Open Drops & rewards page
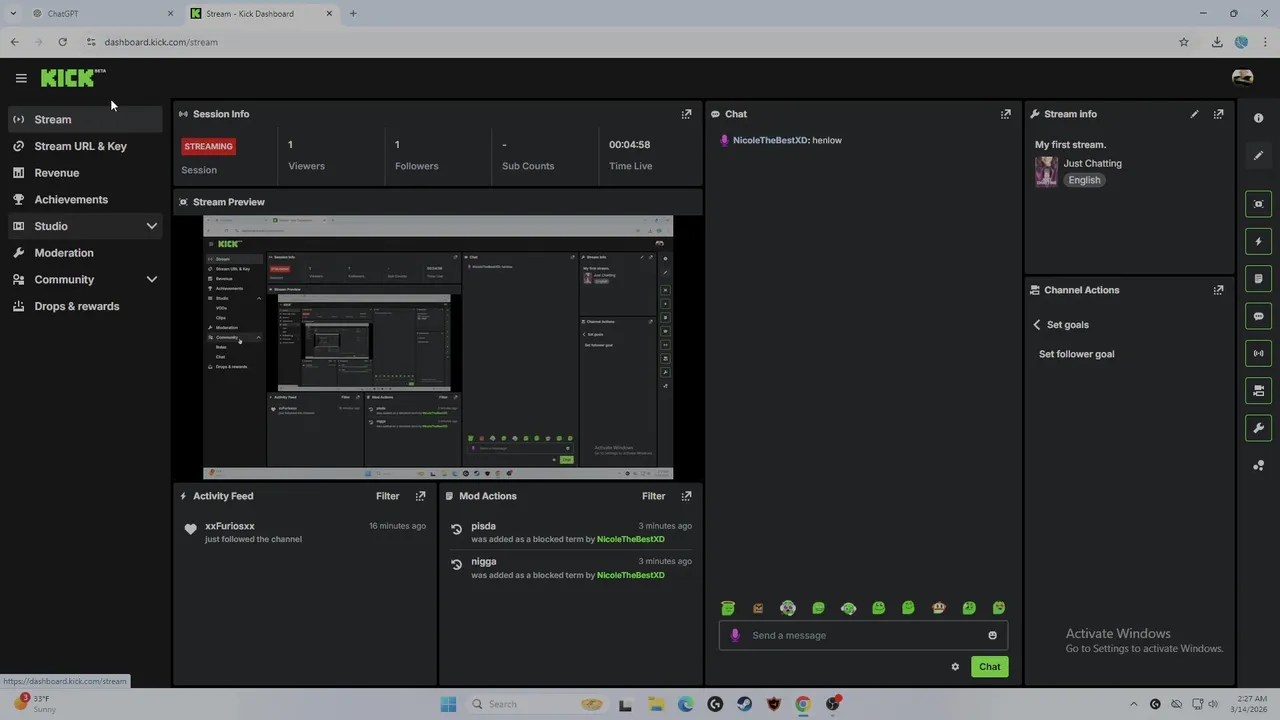This screenshot has width=1280, height=720. tap(85, 306)
